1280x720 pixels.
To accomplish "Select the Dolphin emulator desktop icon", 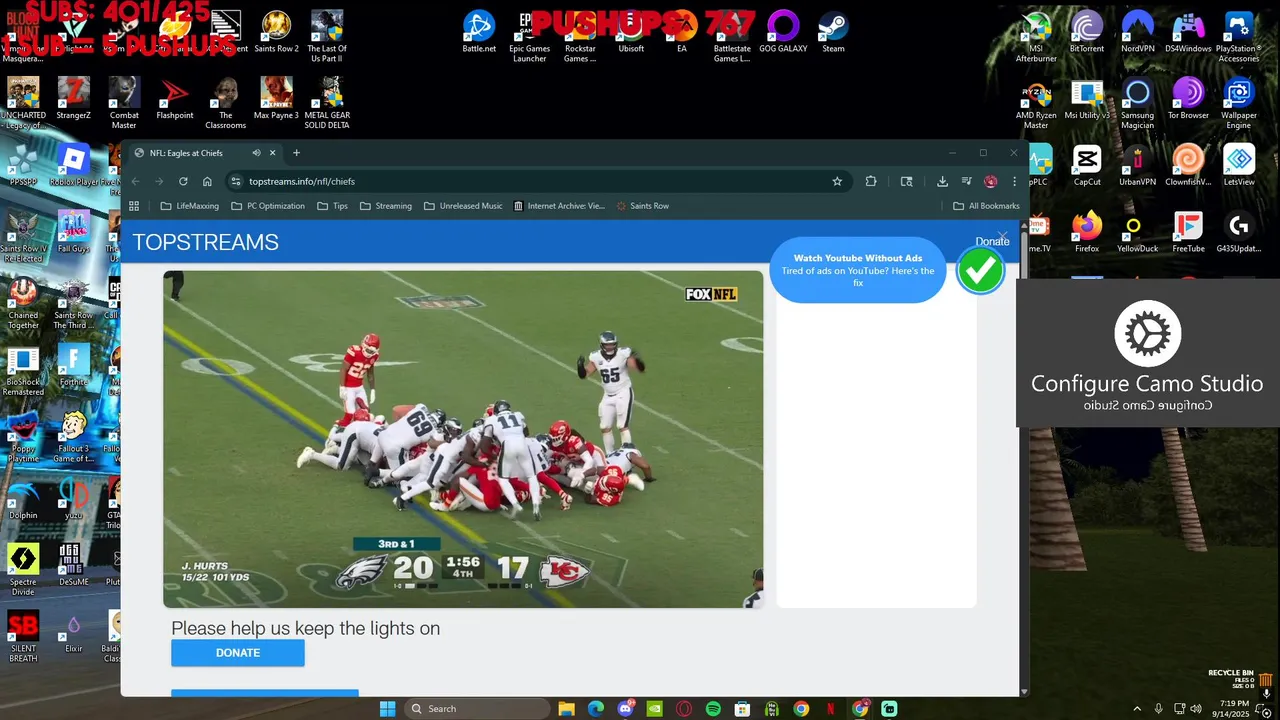I will coord(23,500).
